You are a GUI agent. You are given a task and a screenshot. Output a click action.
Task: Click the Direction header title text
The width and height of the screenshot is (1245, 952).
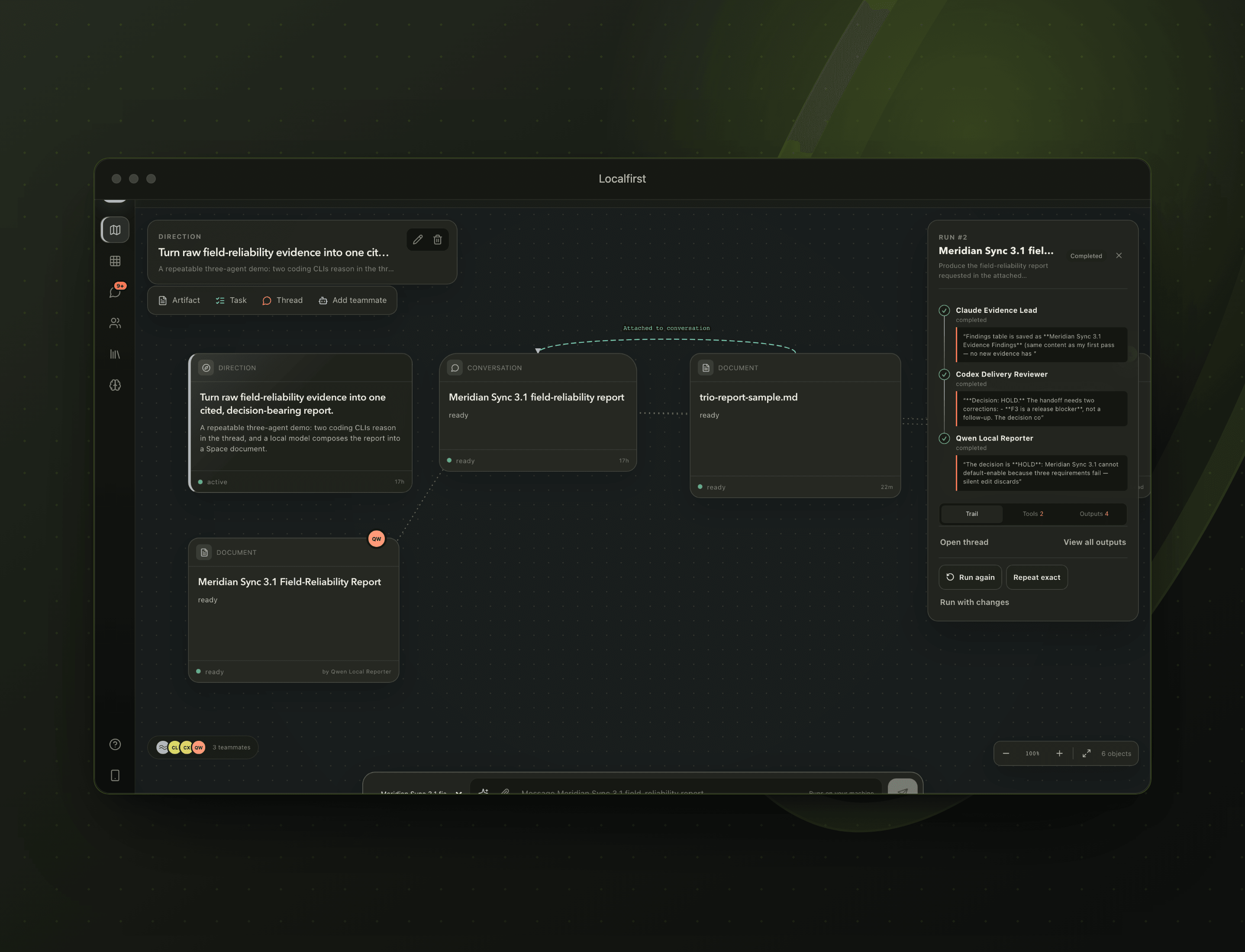274,253
